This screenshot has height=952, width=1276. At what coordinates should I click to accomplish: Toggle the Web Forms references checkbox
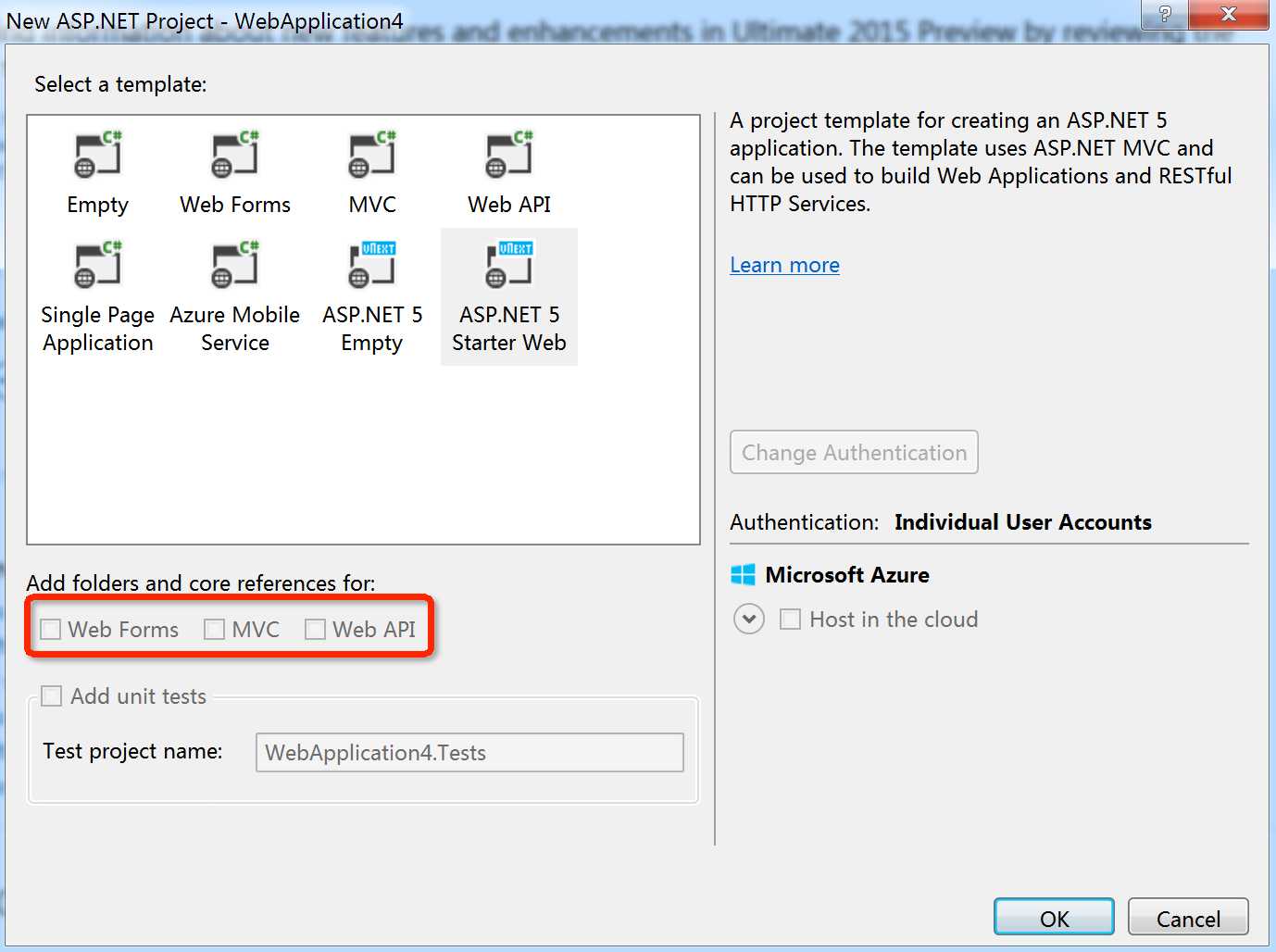(x=51, y=630)
